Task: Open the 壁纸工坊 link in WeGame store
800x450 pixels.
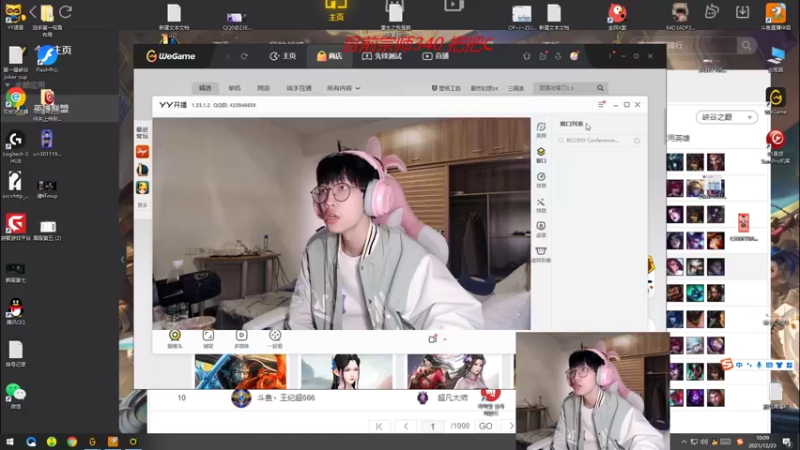Action: (446, 88)
